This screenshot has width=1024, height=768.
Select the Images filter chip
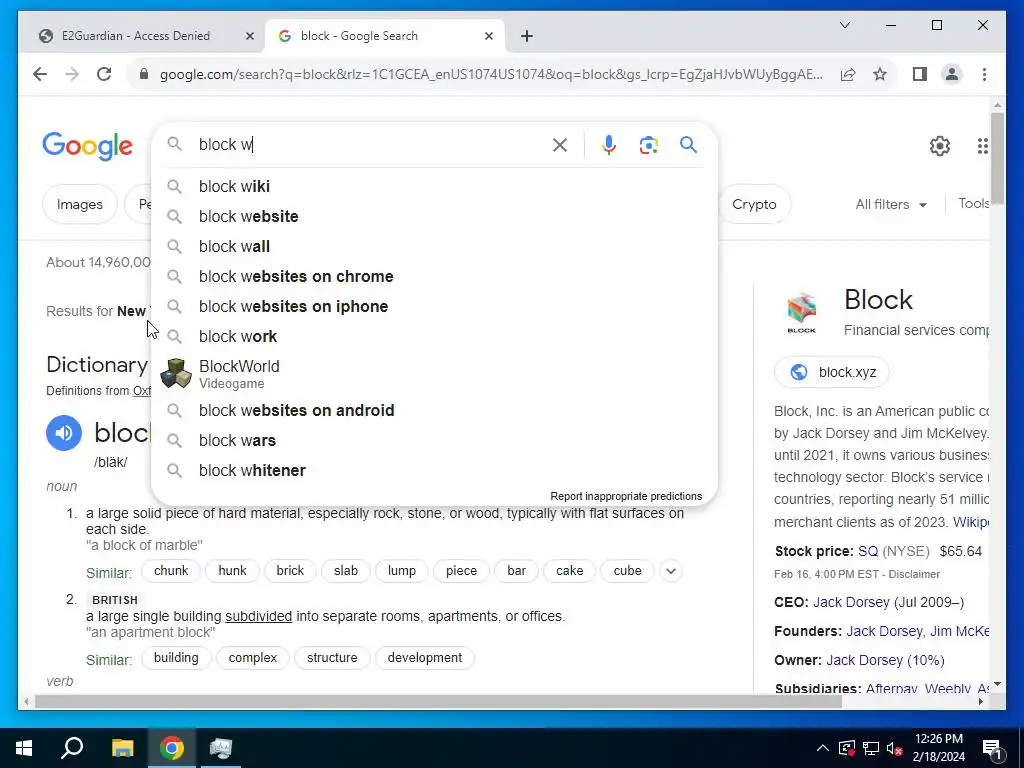80,204
